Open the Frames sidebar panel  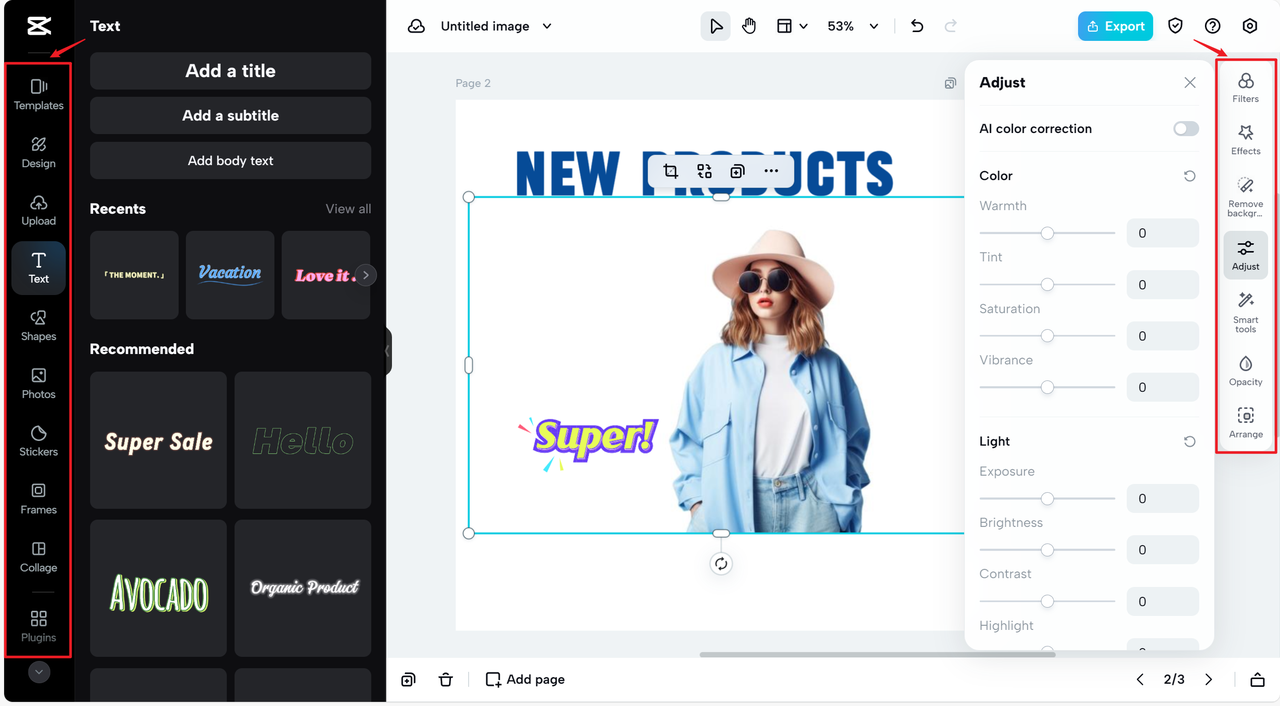coord(39,499)
